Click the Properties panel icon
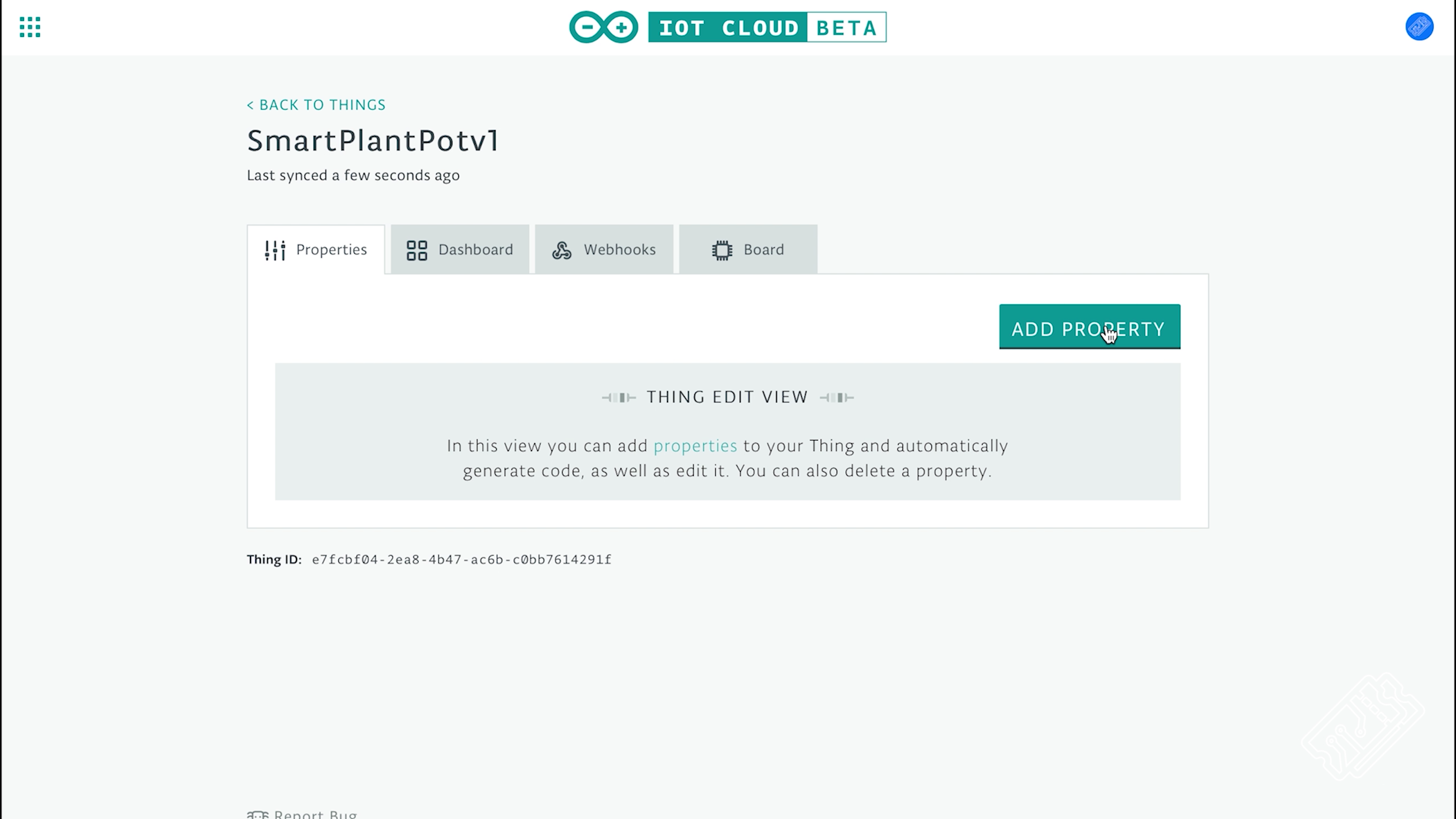Image resolution: width=1456 pixels, height=819 pixels. (x=275, y=249)
